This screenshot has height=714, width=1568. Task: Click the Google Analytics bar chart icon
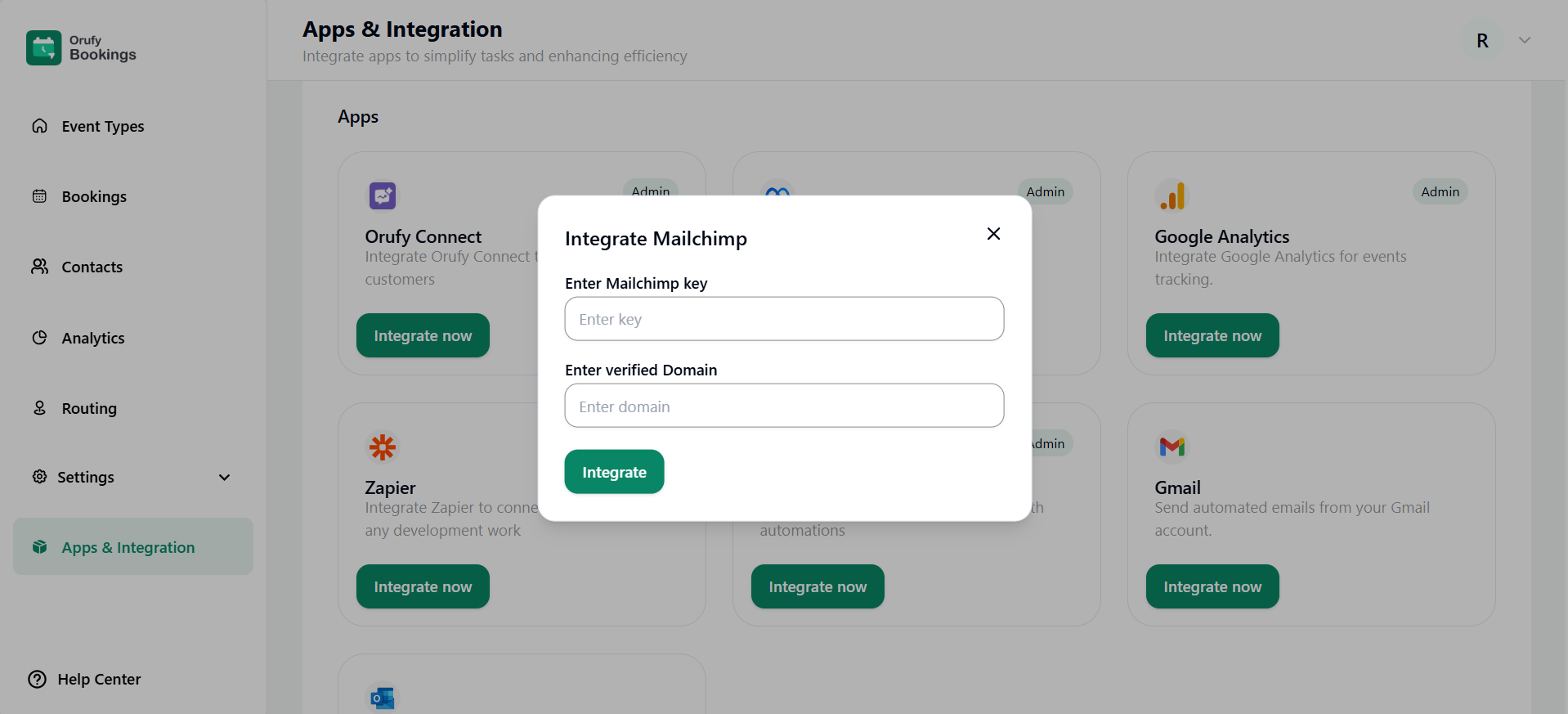pyautogui.click(x=1172, y=196)
